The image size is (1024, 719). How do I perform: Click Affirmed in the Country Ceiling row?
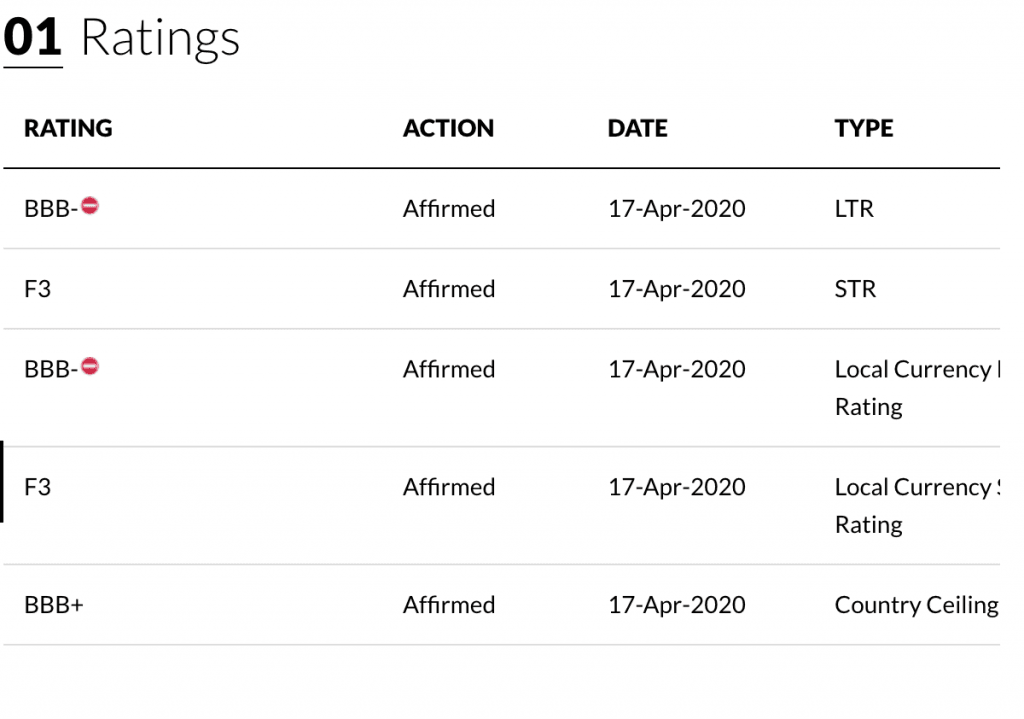tap(449, 605)
